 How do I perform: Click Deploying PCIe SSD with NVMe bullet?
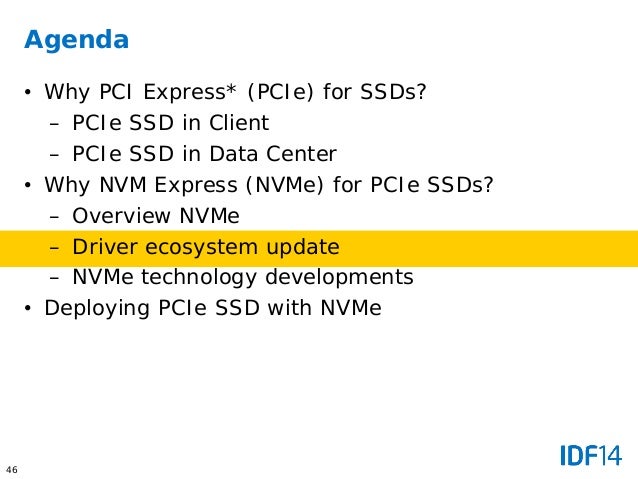point(213,308)
